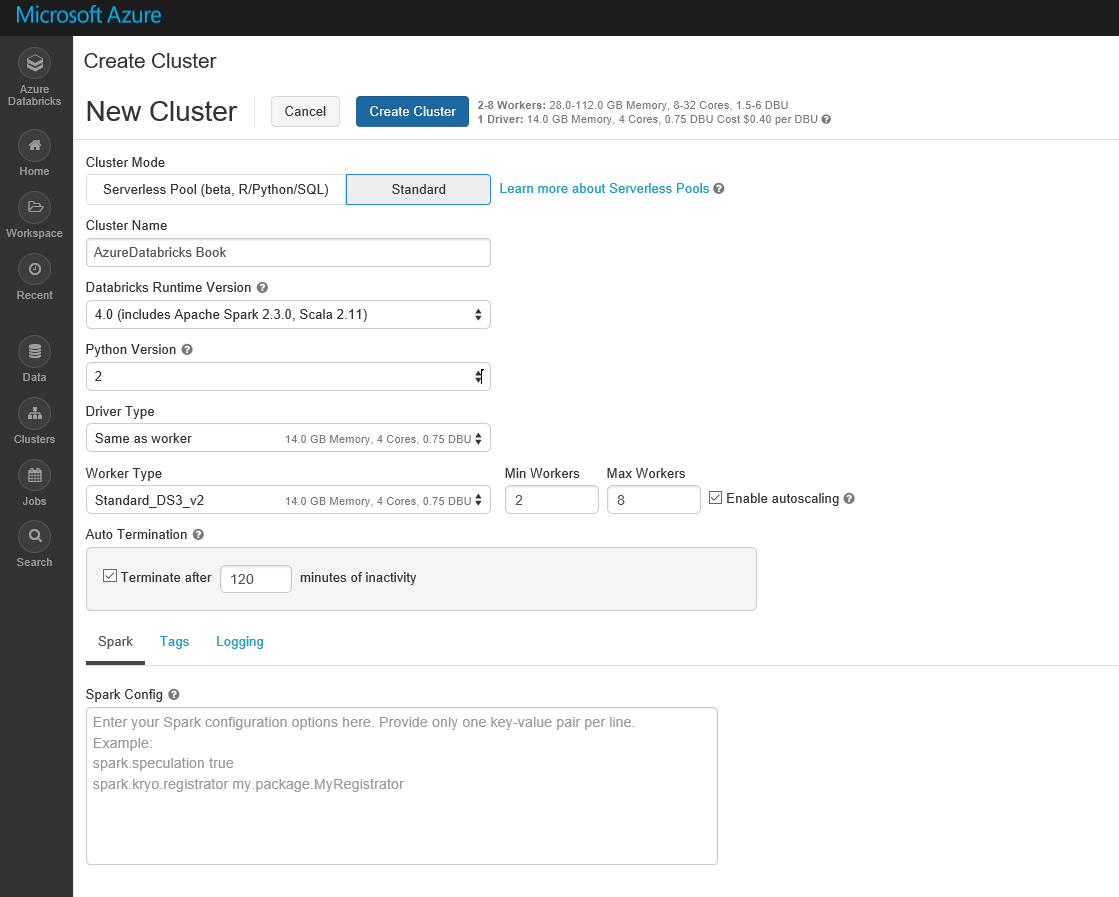
Task: Open Learn more about Serverless Pools link
Action: click(604, 188)
